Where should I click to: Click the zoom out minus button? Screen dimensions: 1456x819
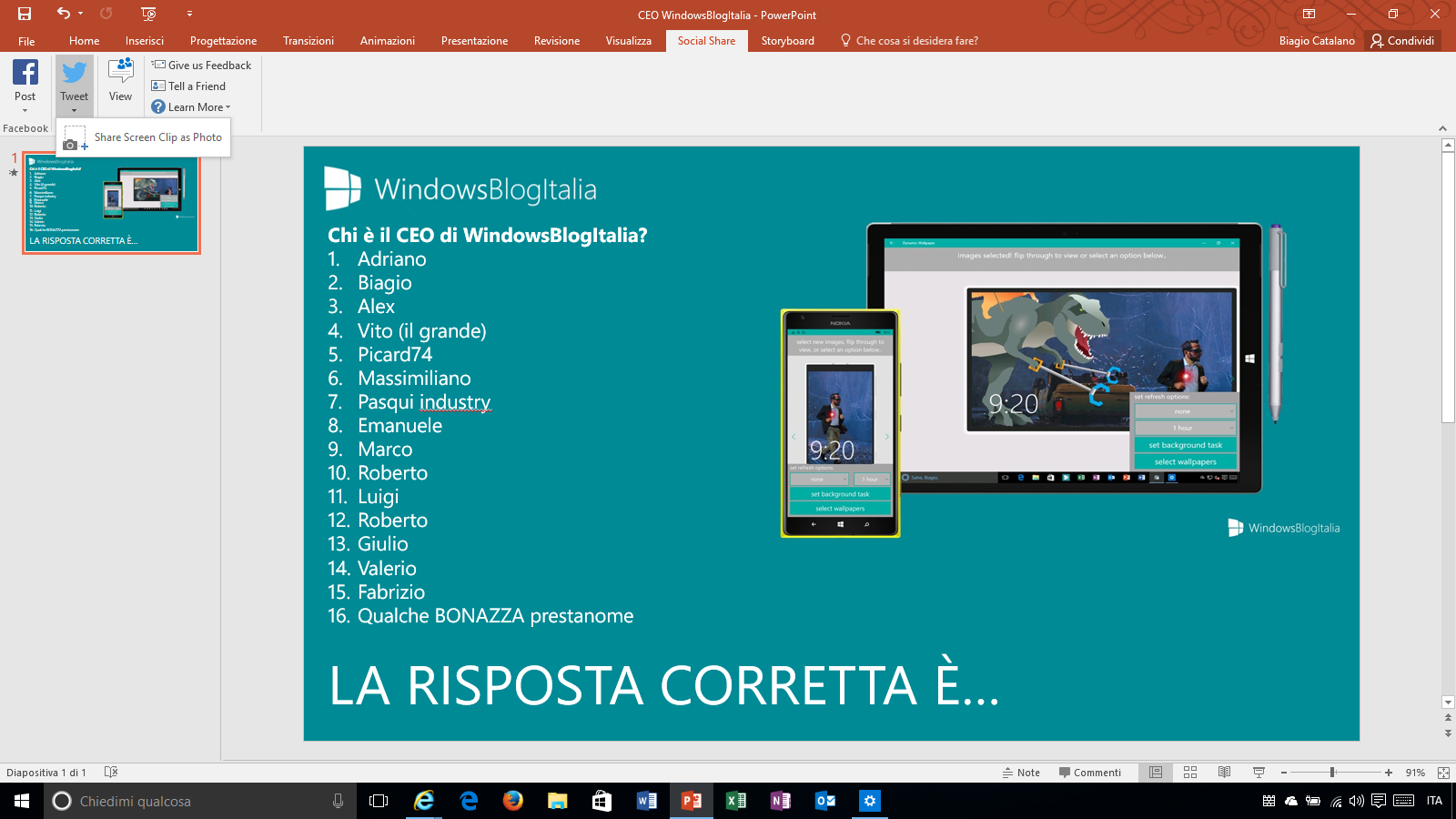coord(1284,773)
